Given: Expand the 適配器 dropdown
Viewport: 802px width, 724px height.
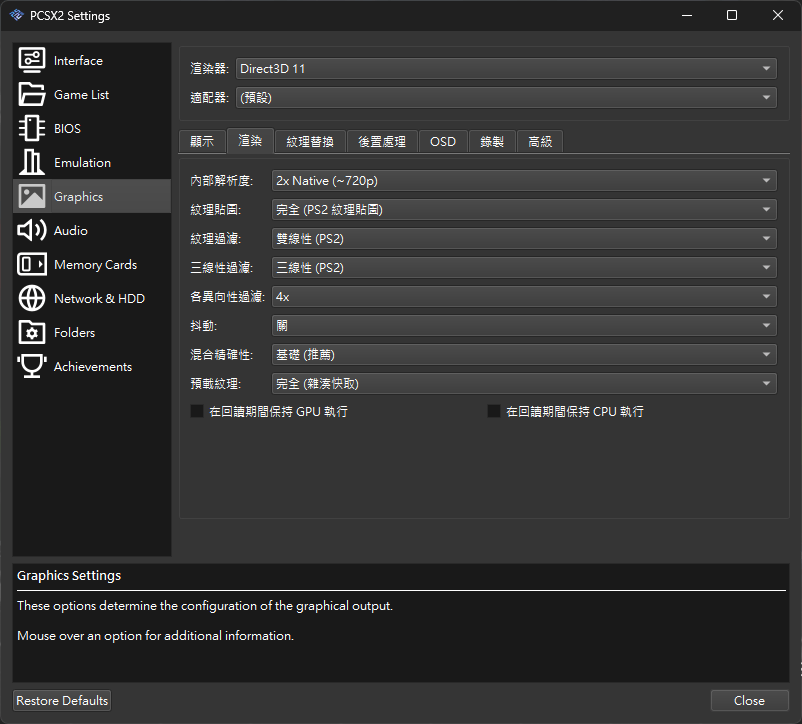Looking at the screenshot, I should pyautogui.click(x=505, y=97).
